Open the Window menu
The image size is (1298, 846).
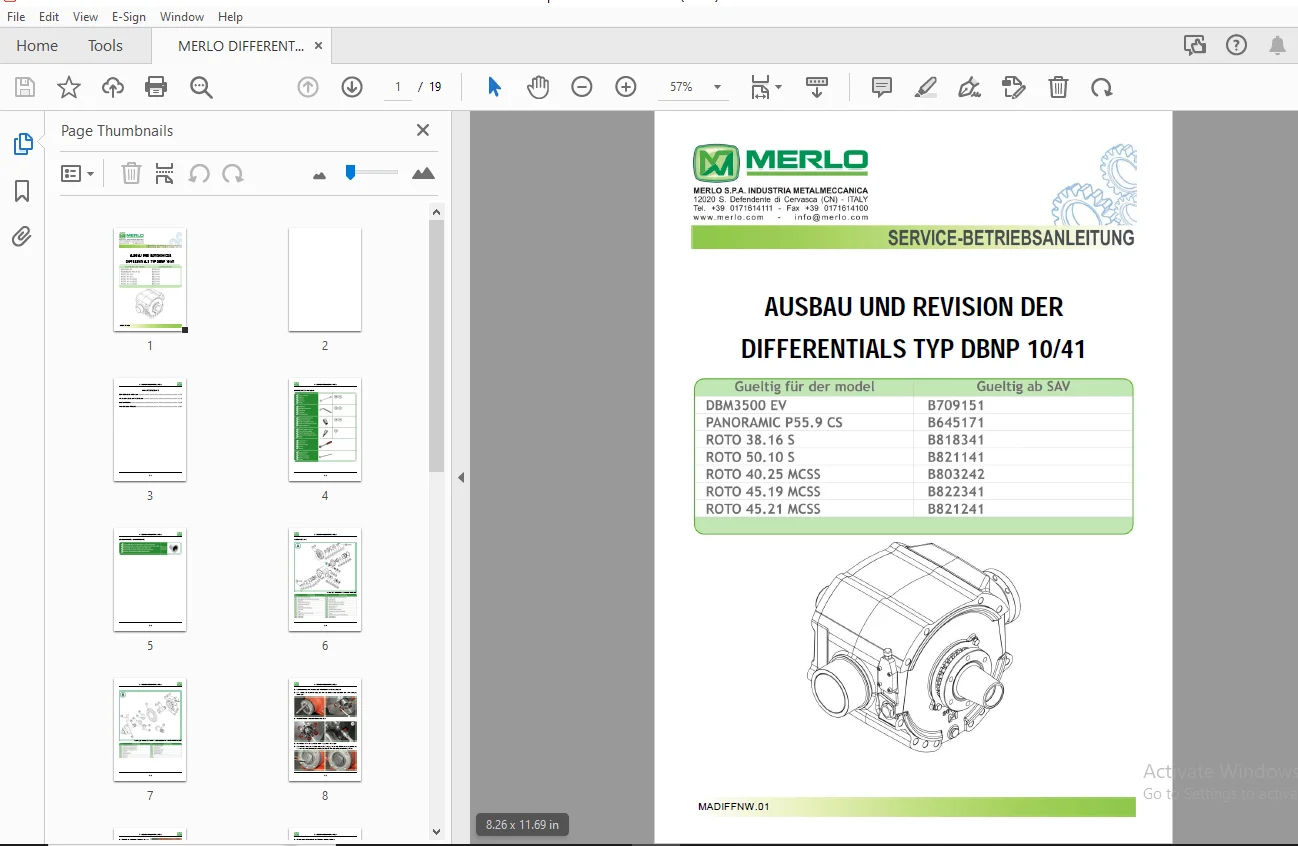tap(182, 17)
